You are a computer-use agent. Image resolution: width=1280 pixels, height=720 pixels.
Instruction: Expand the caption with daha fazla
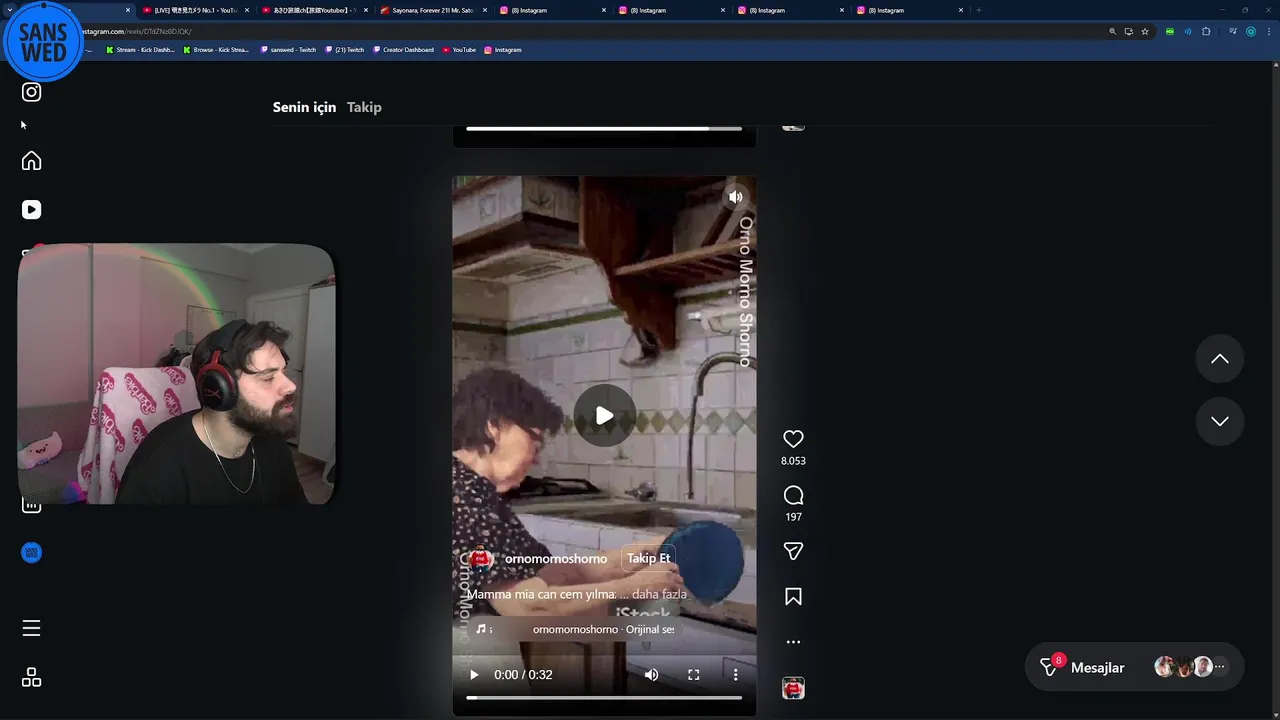[659, 594]
